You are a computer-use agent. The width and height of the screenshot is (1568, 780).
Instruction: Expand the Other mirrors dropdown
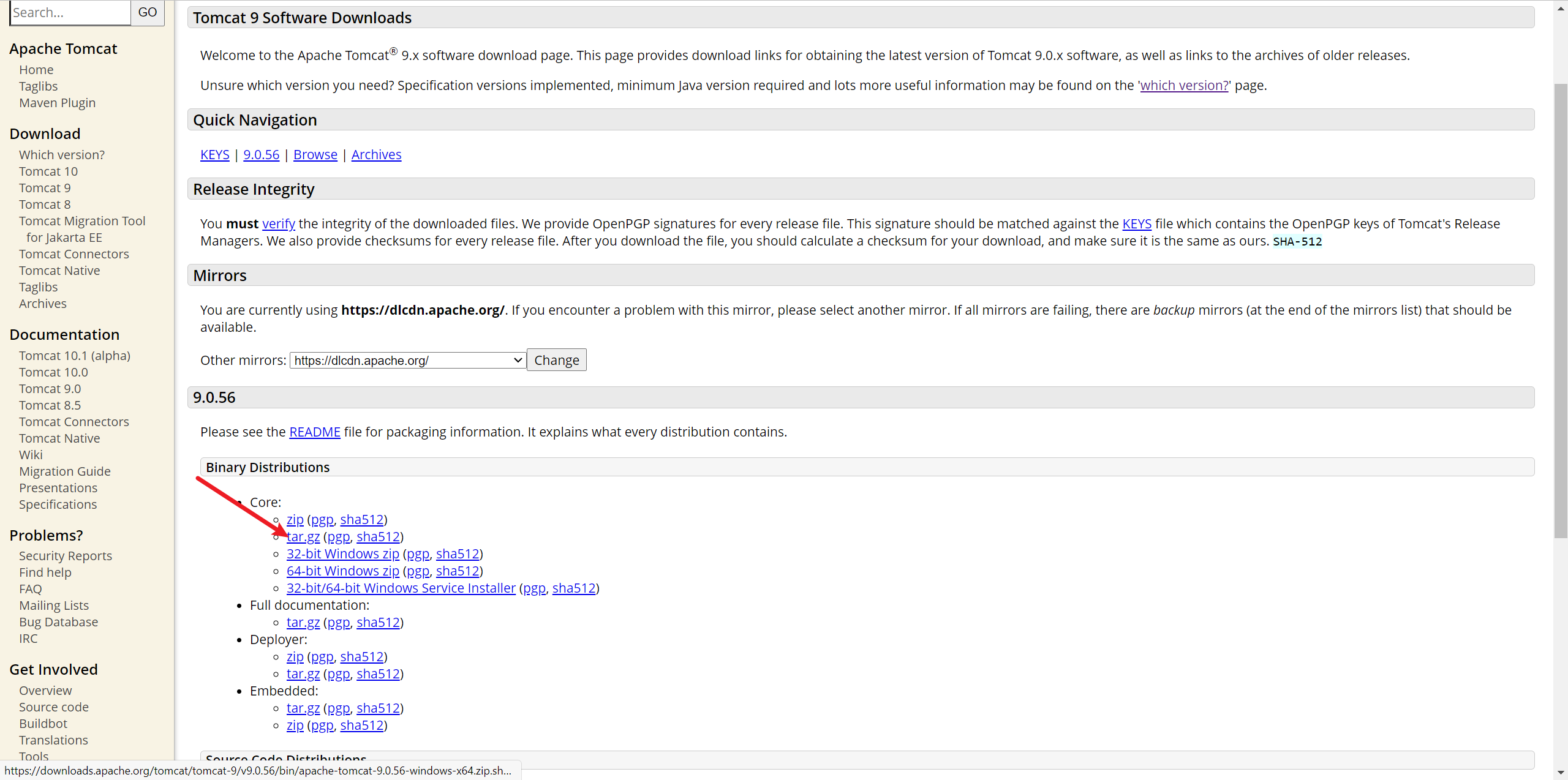408,361
